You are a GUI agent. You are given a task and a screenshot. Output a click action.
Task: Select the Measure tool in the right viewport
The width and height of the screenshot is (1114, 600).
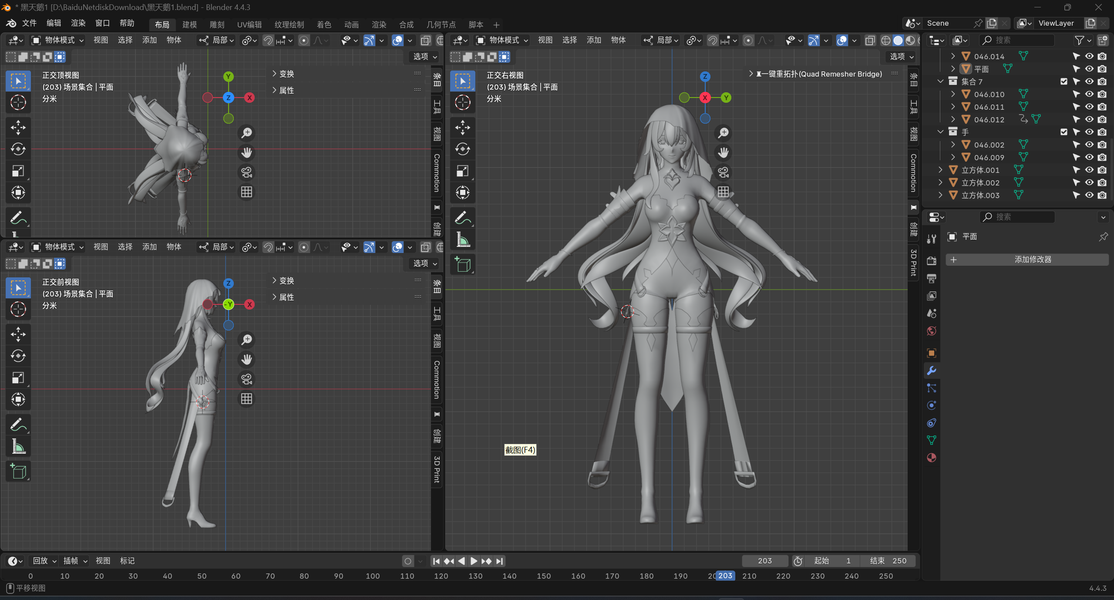463,240
